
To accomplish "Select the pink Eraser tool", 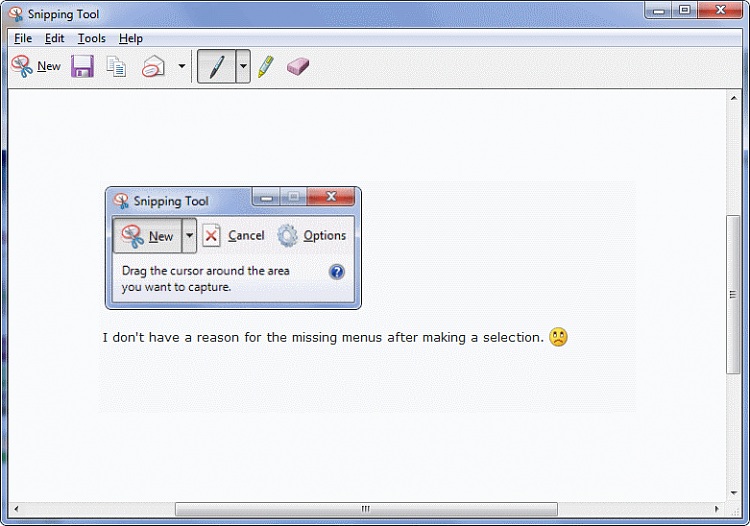I will click(298, 66).
